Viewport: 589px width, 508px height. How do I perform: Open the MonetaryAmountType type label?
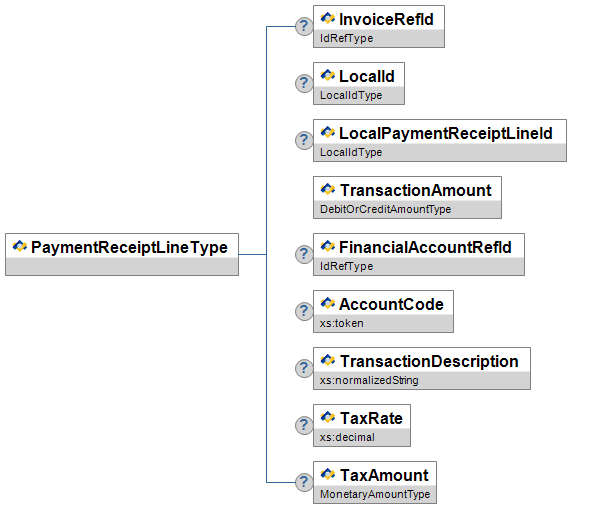pyautogui.click(x=375, y=494)
